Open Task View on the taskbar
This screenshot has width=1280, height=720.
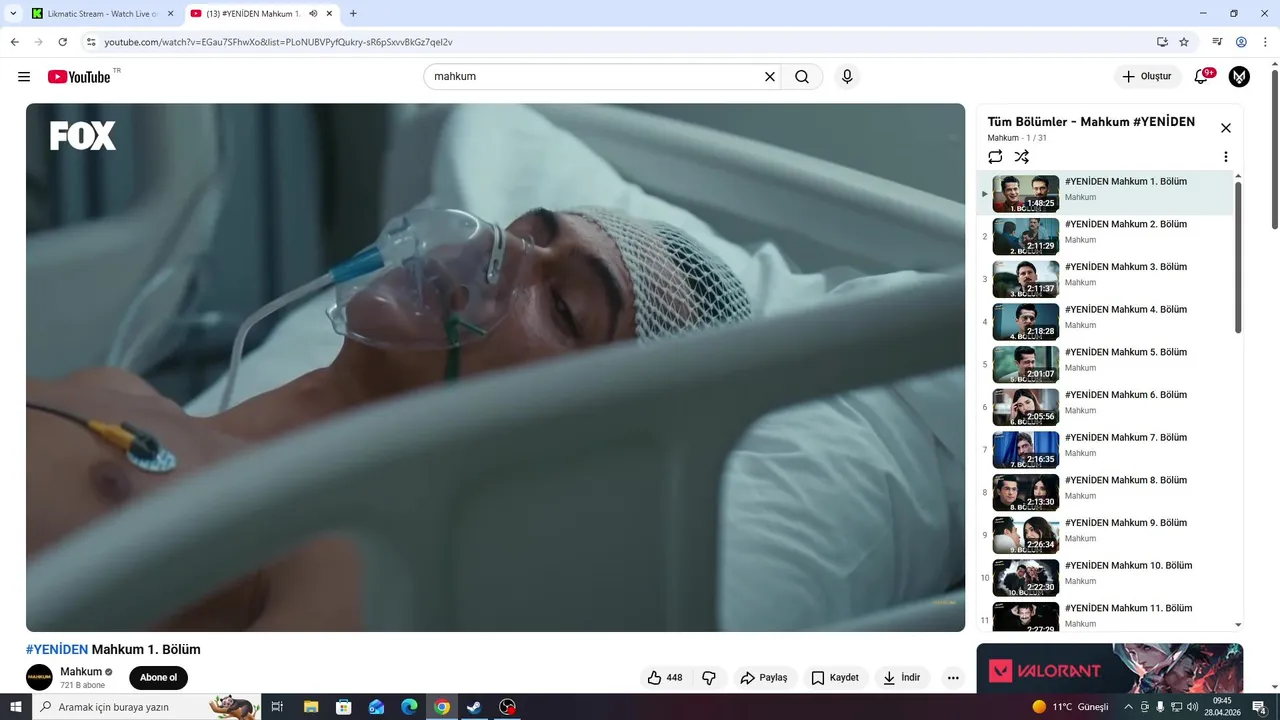click(277, 707)
